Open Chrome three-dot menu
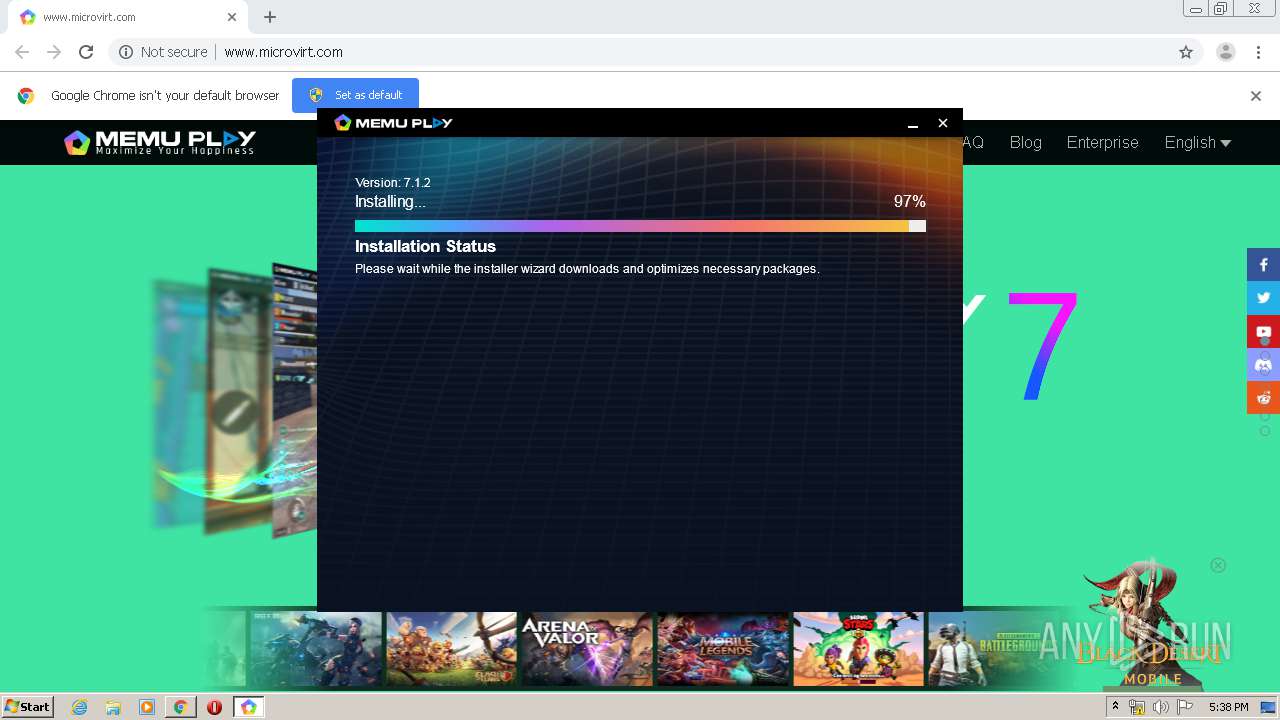The height and width of the screenshot is (720, 1280). pos(1257,52)
